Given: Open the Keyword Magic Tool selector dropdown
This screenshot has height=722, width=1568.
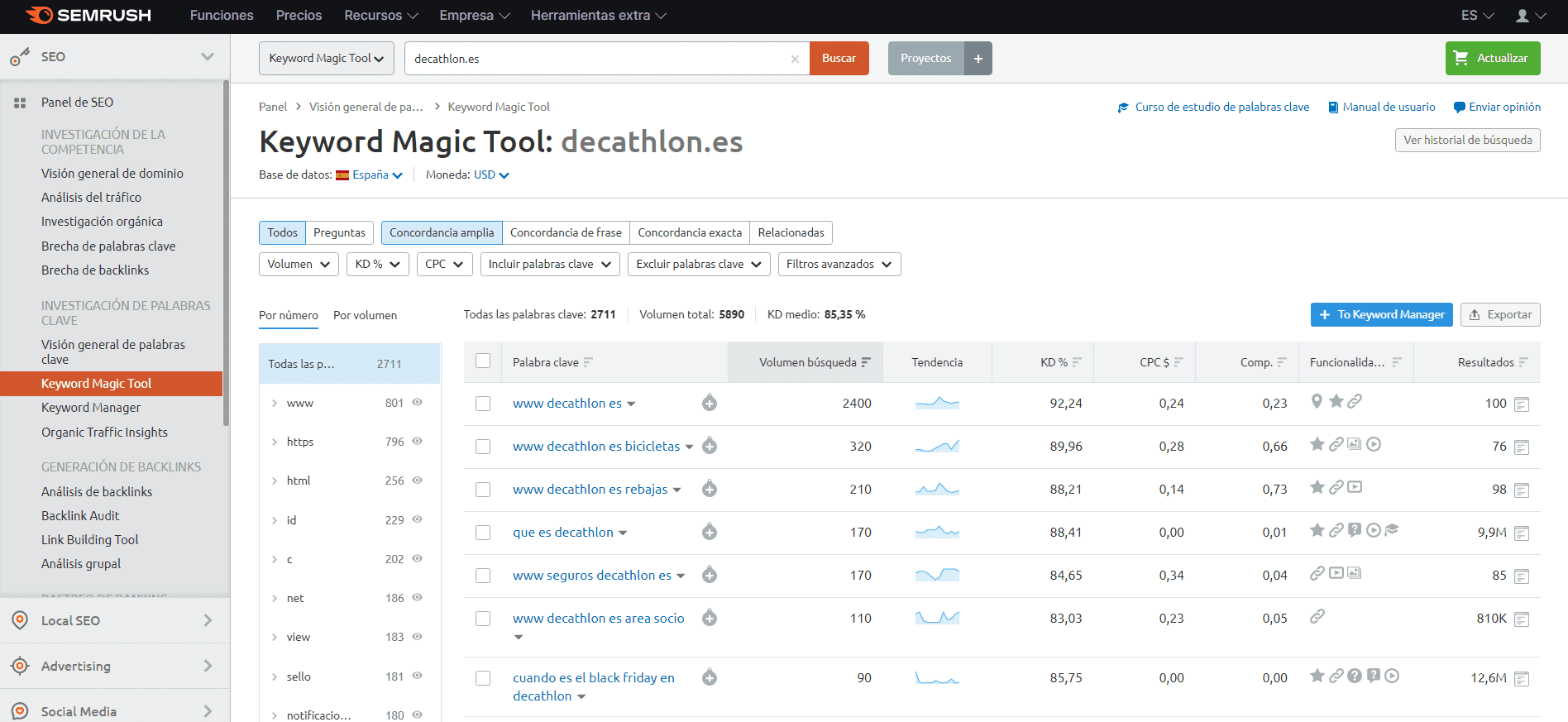Looking at the screenshot, I should point(327,59).
